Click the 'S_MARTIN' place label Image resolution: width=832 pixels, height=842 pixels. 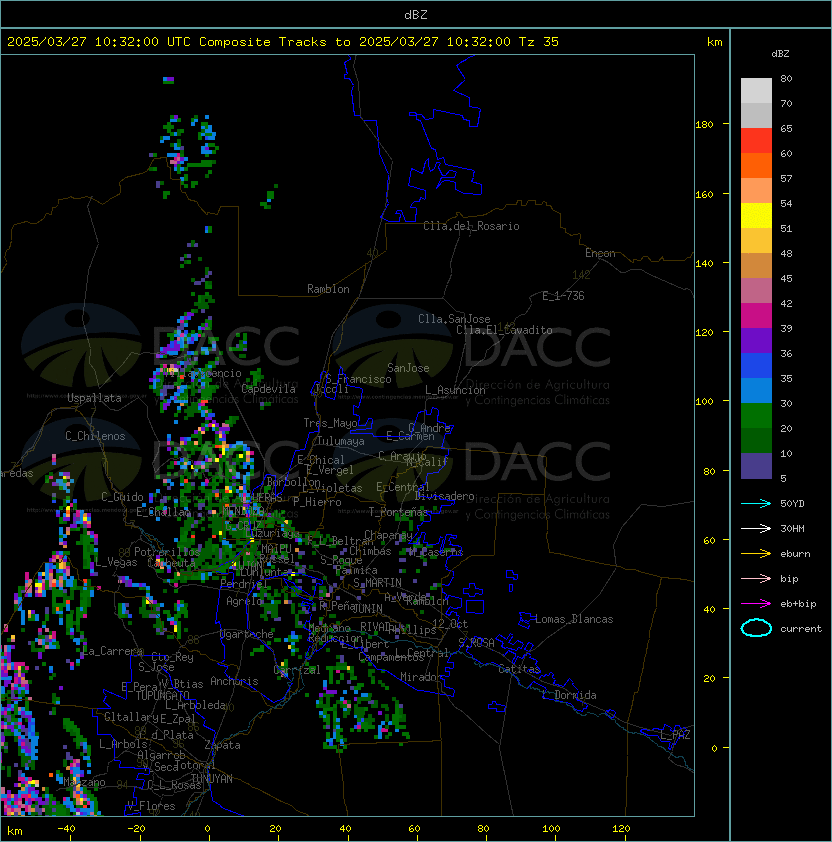pos(377,583)
